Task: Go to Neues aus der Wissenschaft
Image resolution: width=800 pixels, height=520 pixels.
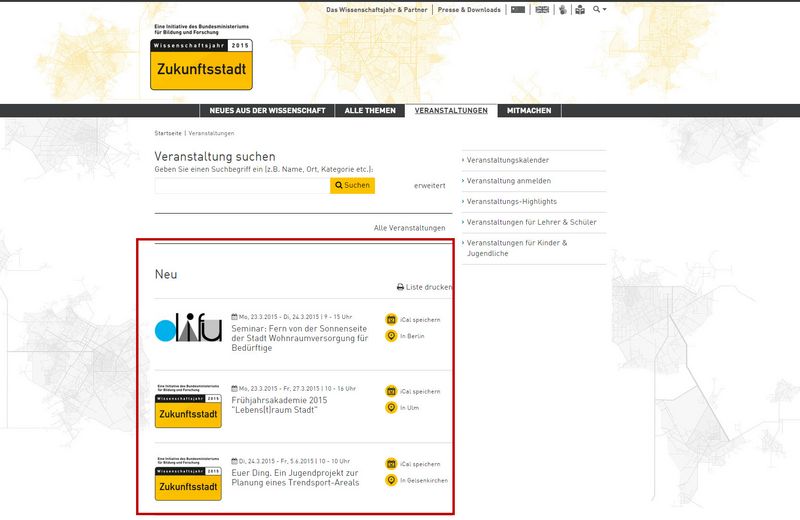Action: pyautogui.click(x=267, y=111)
